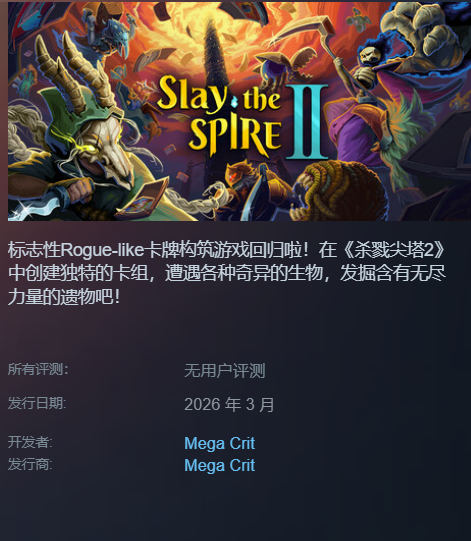Image resolution: width=471 pixels, height=541 pixels.
Task: Click the 发行商 label
Action: click(x=30, y=464)
